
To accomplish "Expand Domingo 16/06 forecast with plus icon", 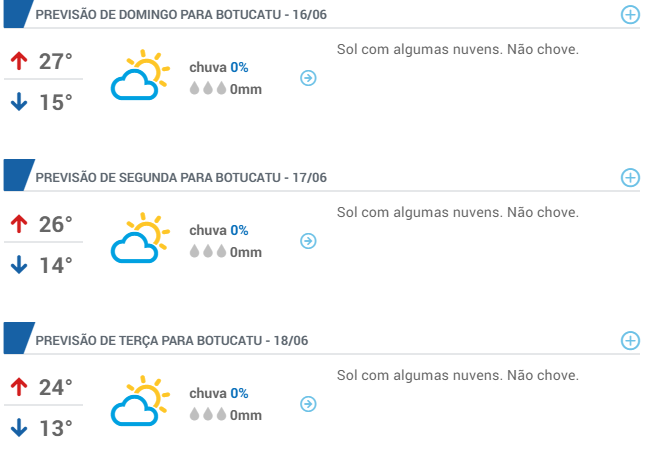I will click(630, 15).
